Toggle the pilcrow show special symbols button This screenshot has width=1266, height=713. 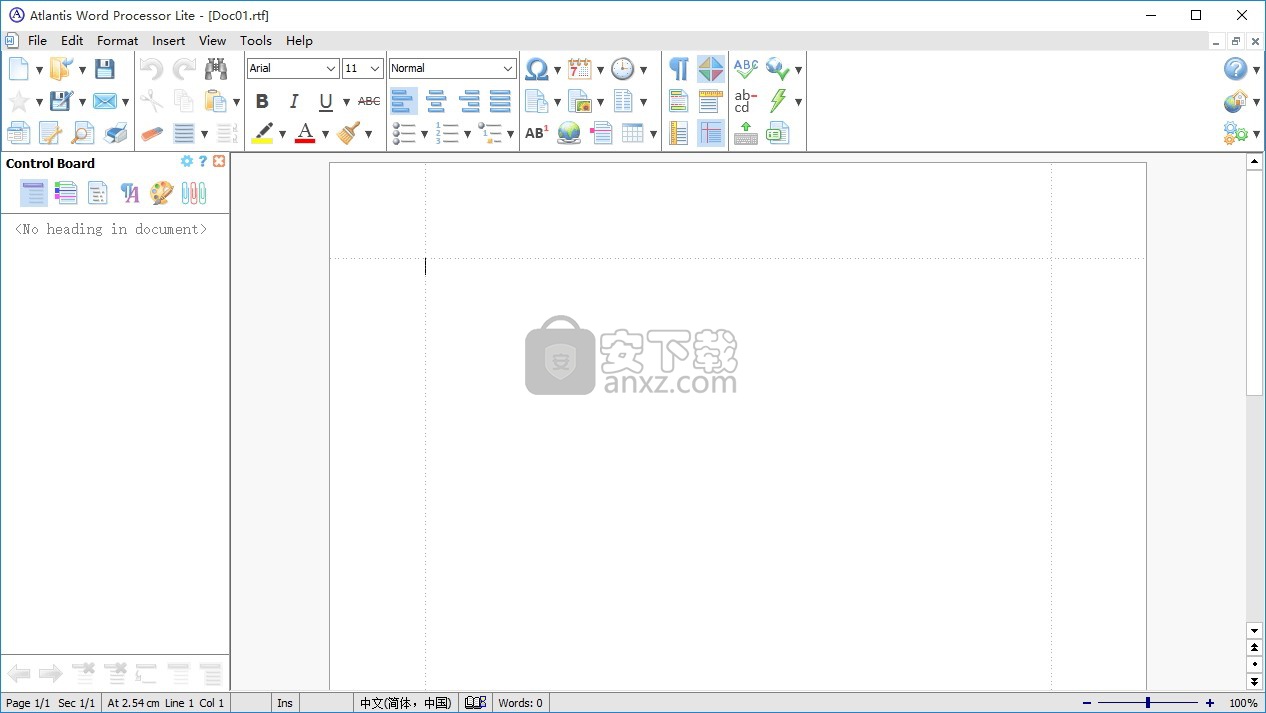pos(679,69)
